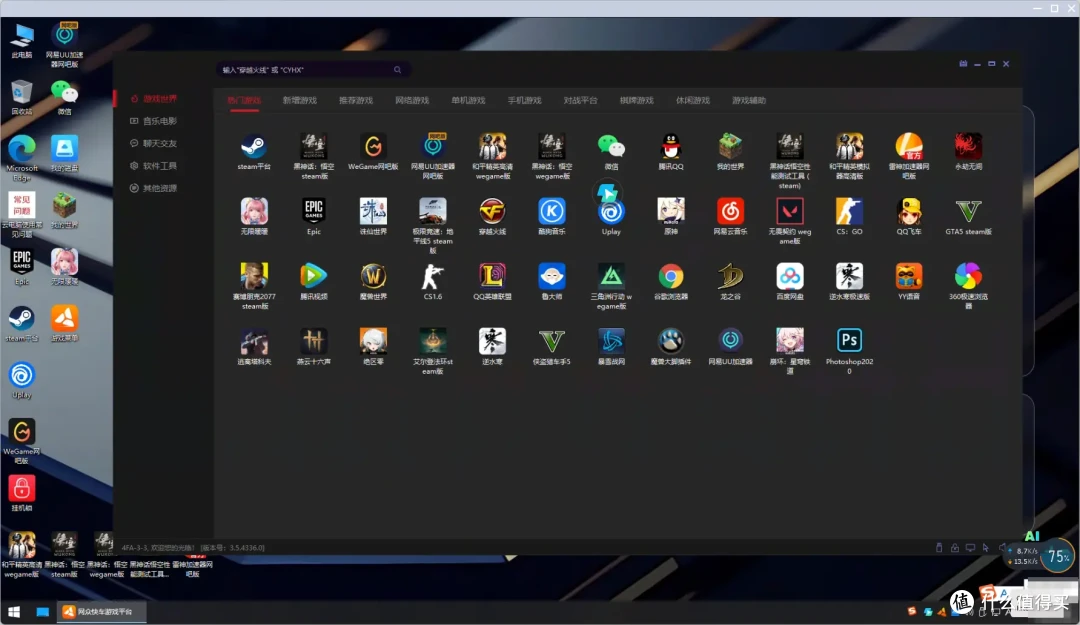The height and width of the screenshot is (625, 1080).
Task: Open Photoshop2020 icon
Action: click(849, 341)
